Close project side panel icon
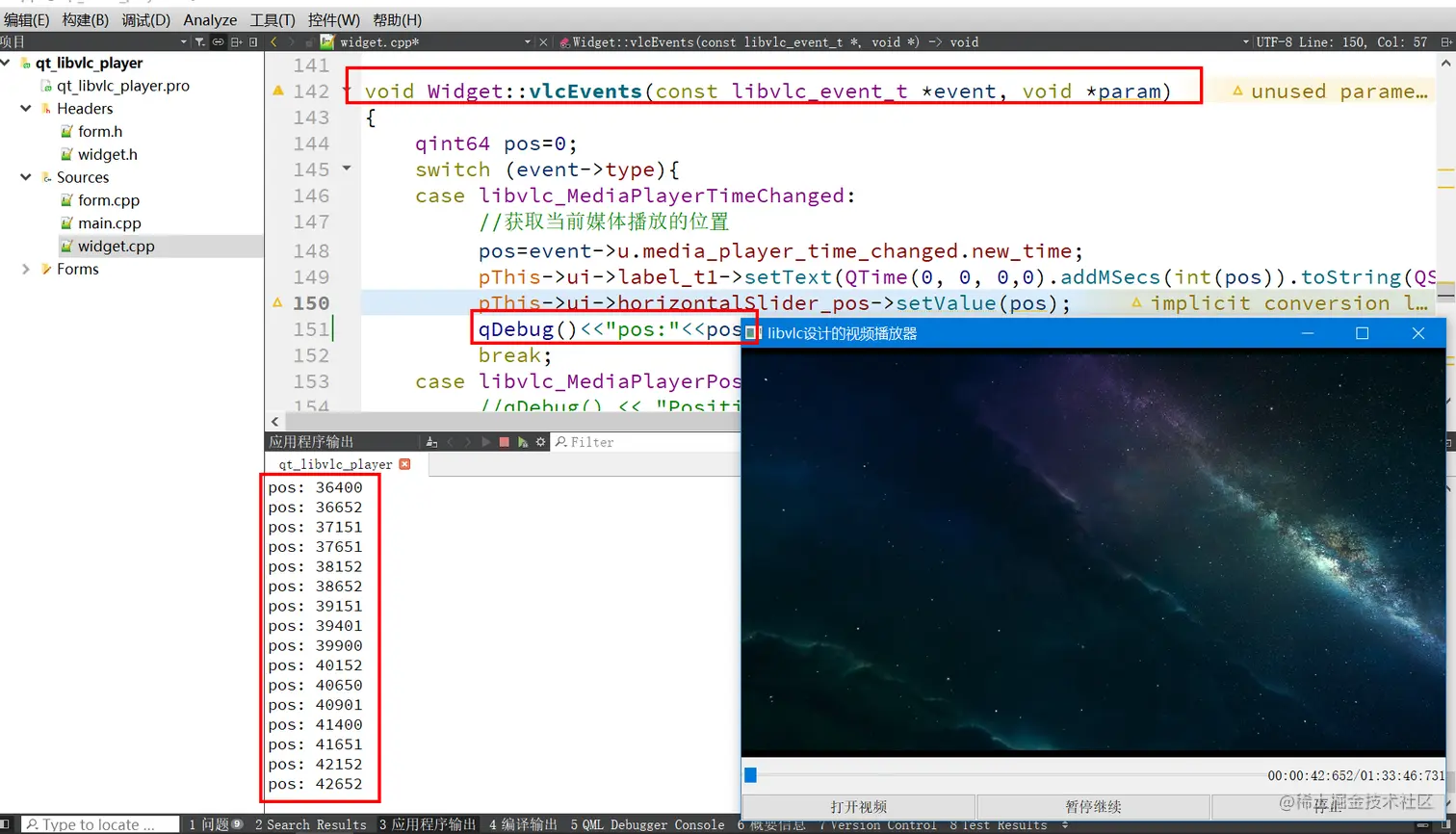The width and height of the screenshot is (1456, 834). click(253, 42)
